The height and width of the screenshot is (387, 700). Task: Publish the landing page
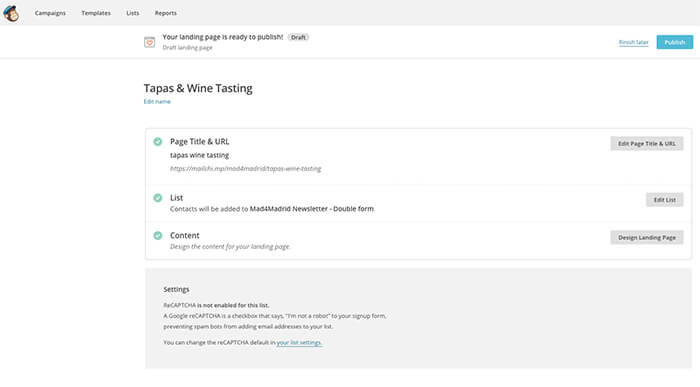(x=675, y=42)
